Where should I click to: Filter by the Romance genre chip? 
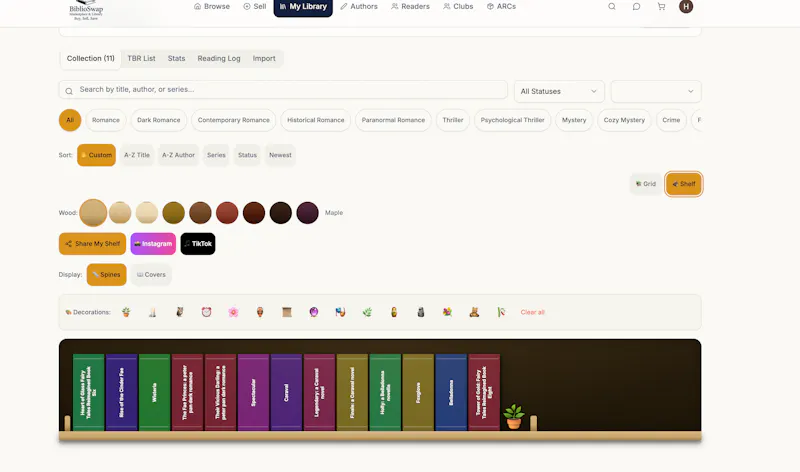pyautogui.click(x=106, y=120)
